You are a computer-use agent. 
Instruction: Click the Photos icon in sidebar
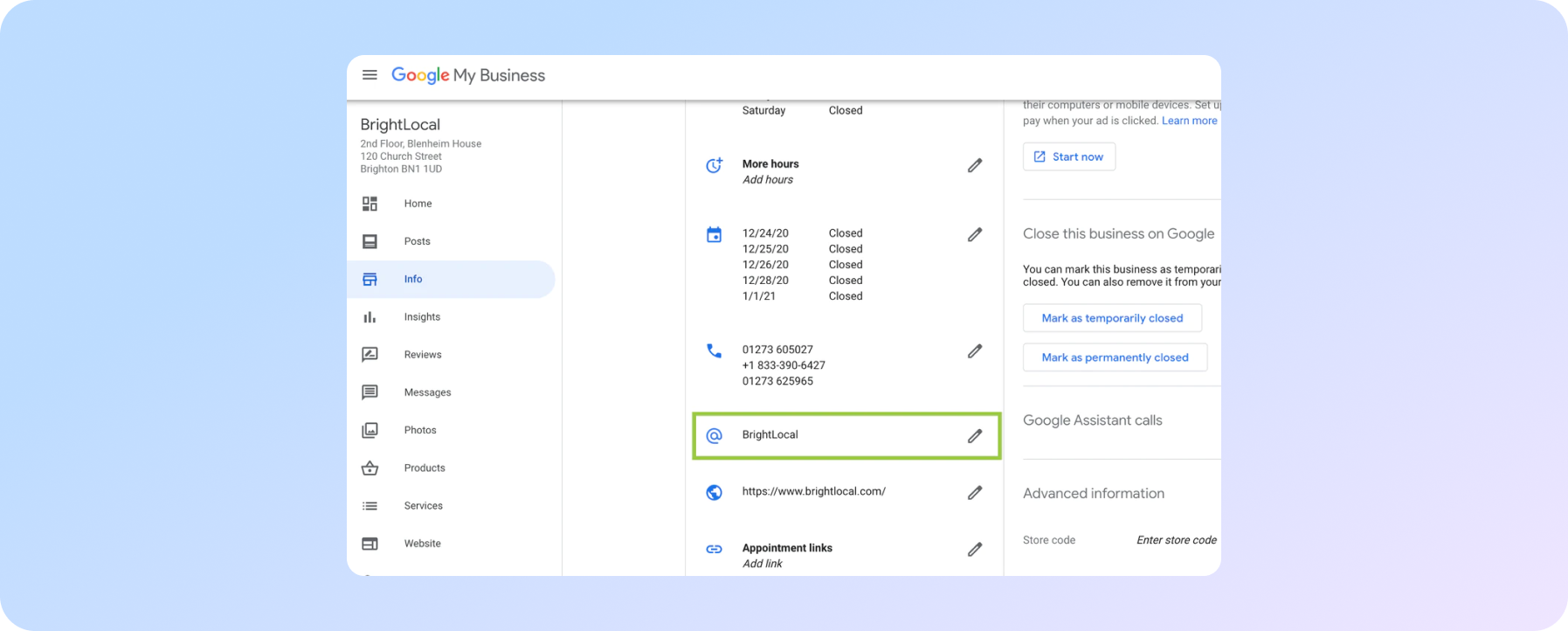point(370,430)
